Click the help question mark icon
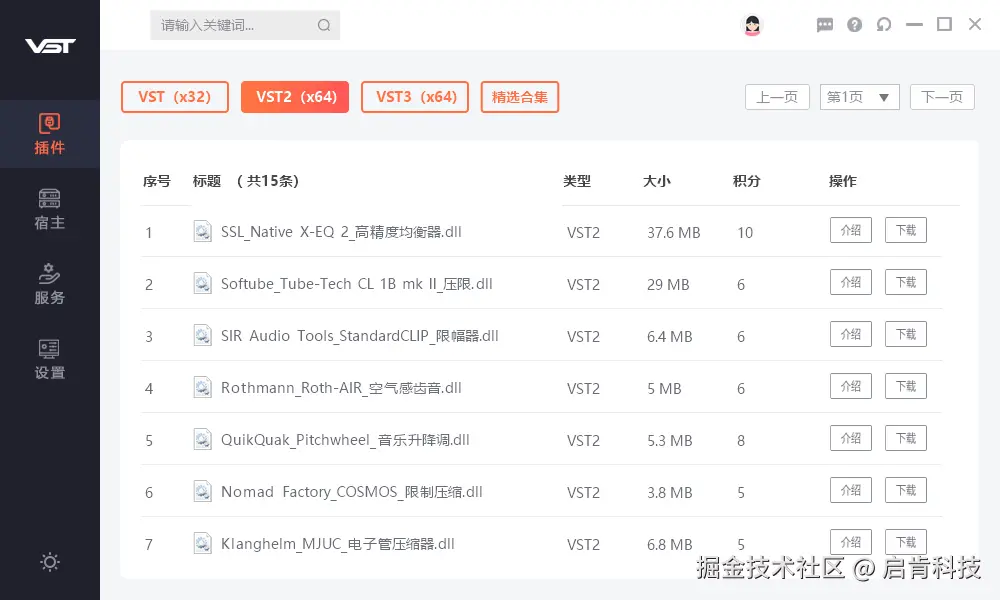The image size is (1000, 600). tap(854, 25)
